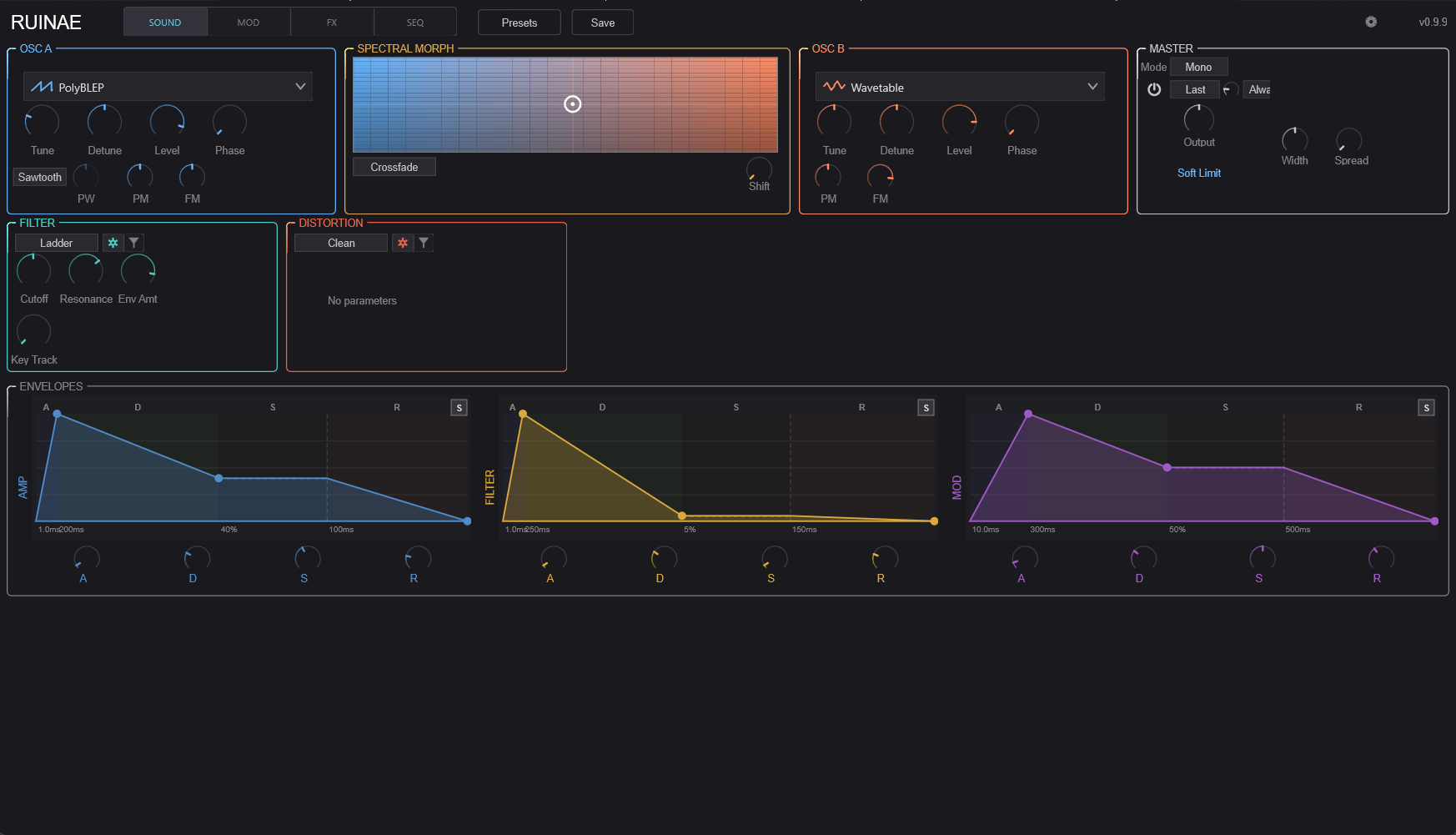1456x835 pixels.
Task: Click the randomize icon in the Distortion panel
Action: pyautogui.click(x=402, y=242)
